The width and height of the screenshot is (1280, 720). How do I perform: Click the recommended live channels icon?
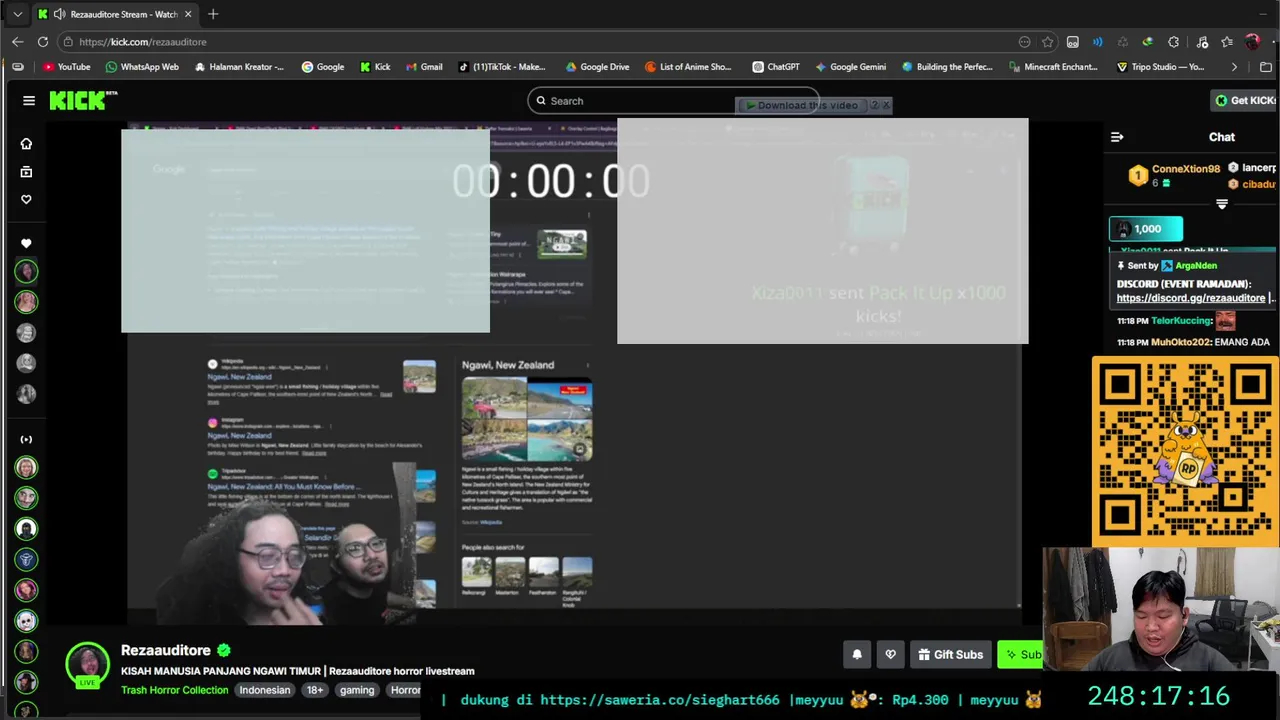click(26, 439)
